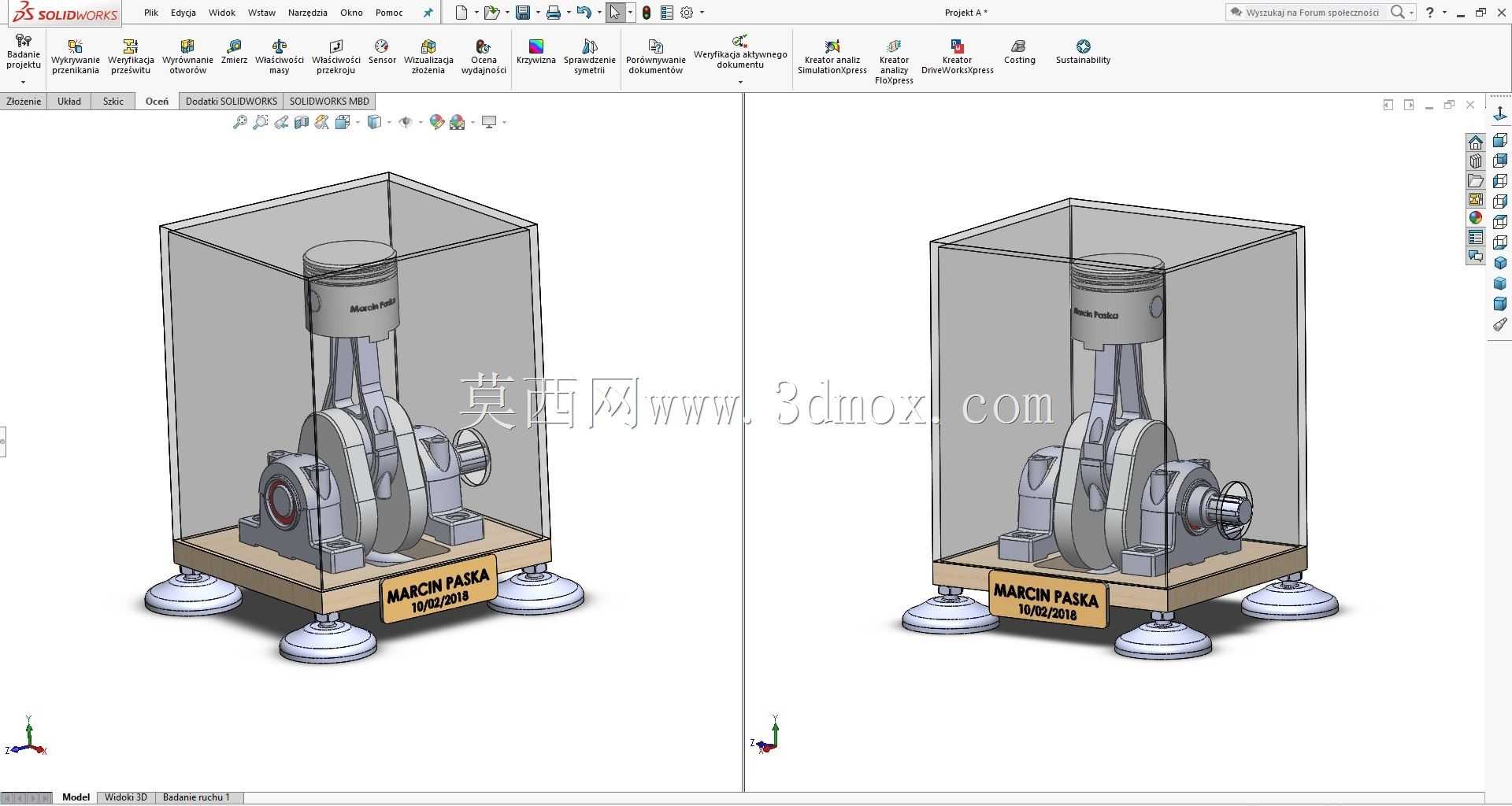The height and width of the screenshot is (806, 1512).
Task: Expand Badanie projektu dropdown arrow
Action: tap(24, 82)
